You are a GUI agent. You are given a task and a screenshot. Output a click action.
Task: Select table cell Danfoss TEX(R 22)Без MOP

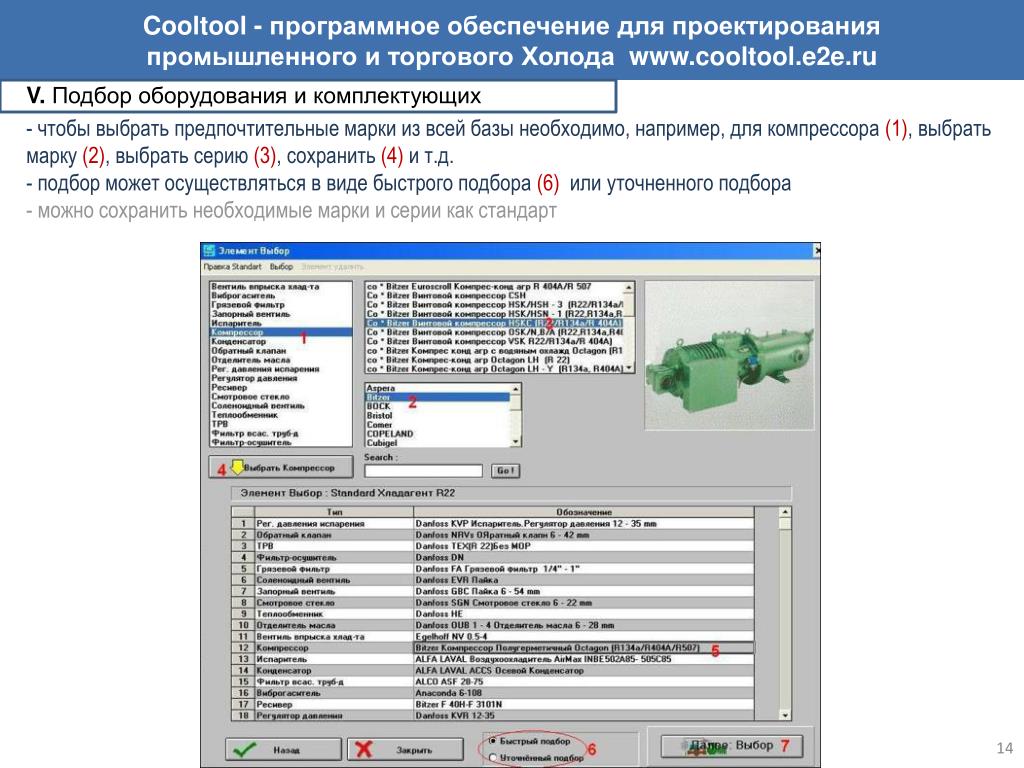click(x=584, y=546)
